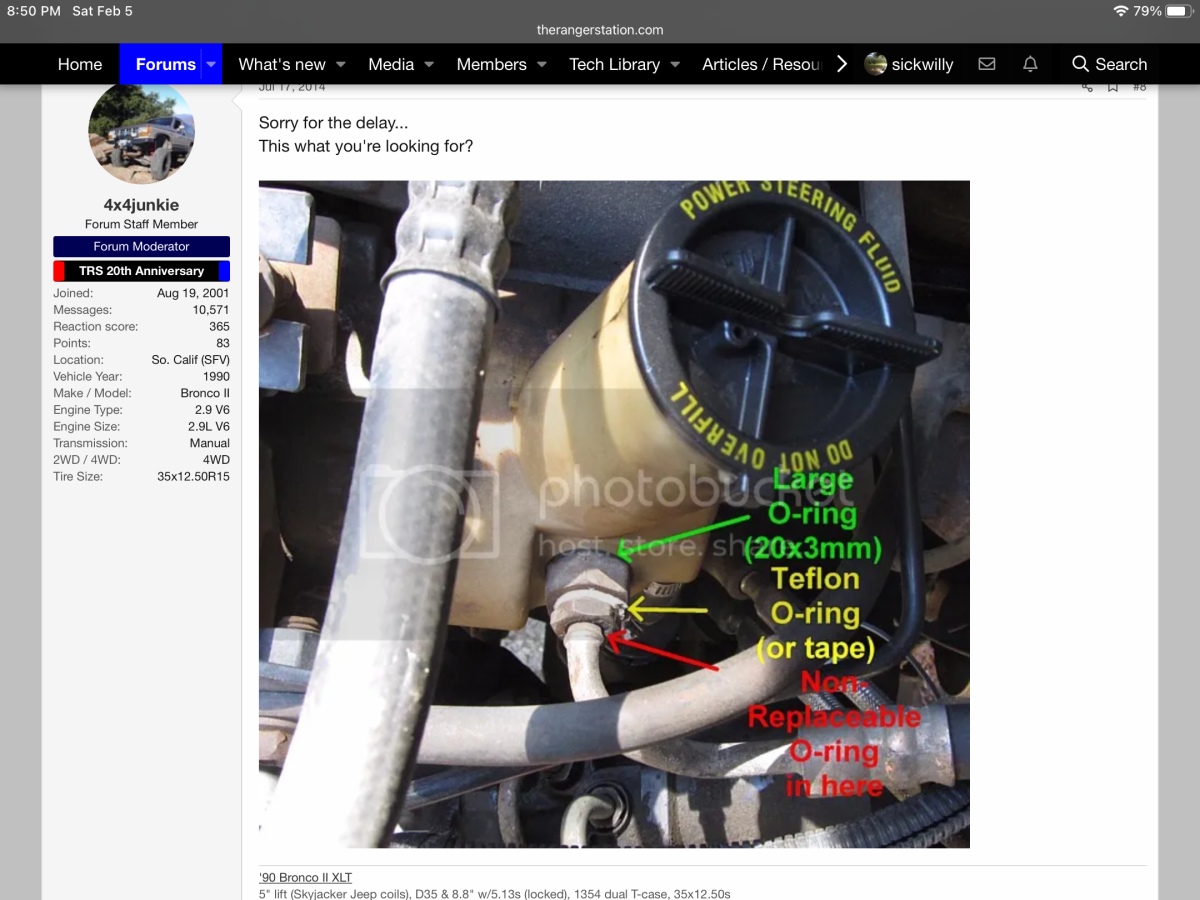Open the sickwilly account menu

(x=909, y=64)
